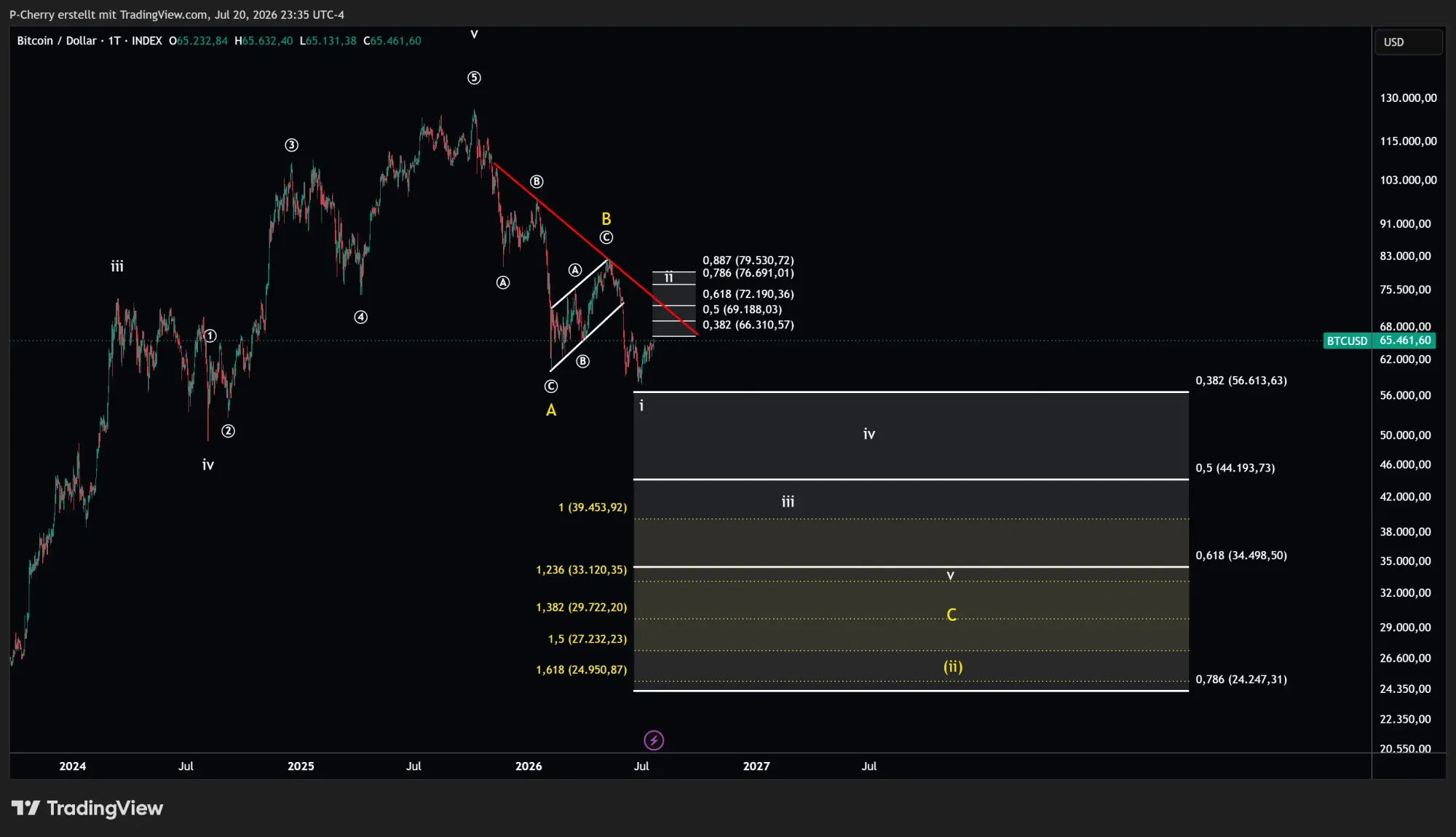This screenshot has height=837, width=1456.
Task: Click the Bitcoin / Dollar symbol title
Action: pyautogui.click(x=57, y=41)
